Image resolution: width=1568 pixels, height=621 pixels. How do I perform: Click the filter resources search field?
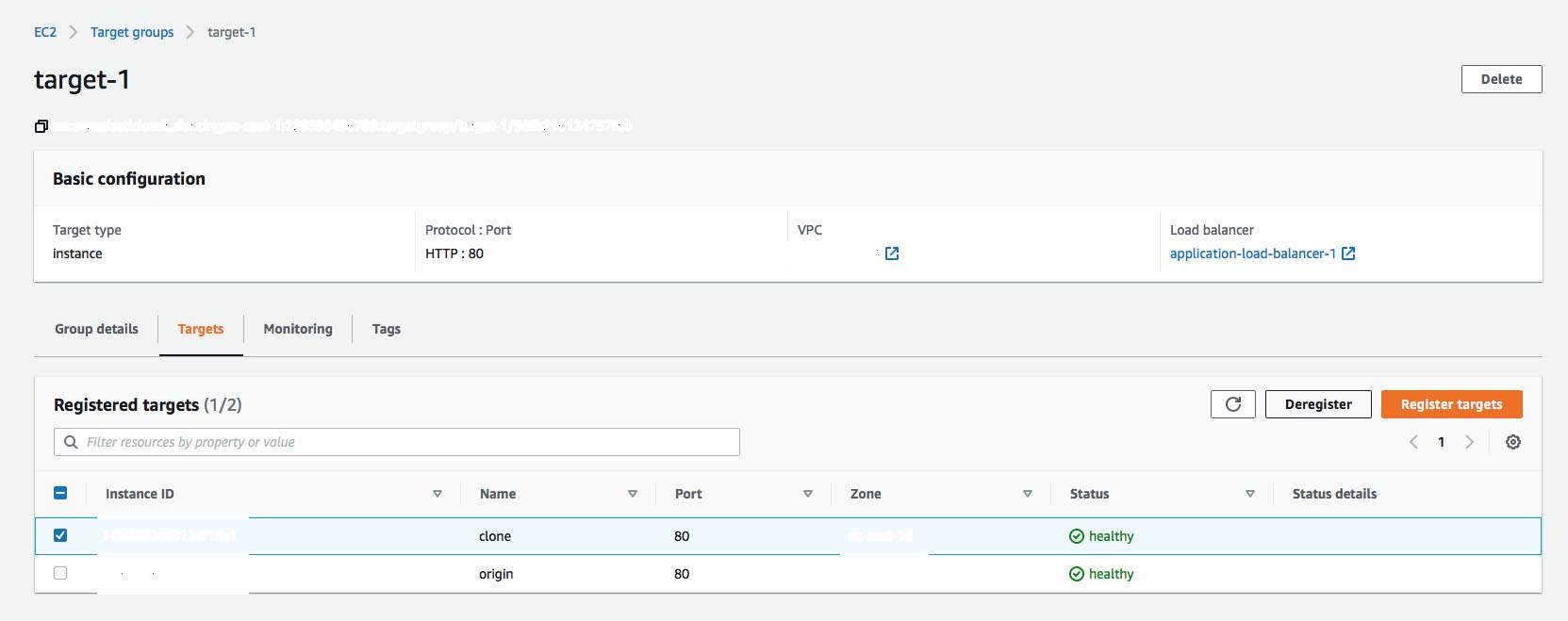(405, 442)
